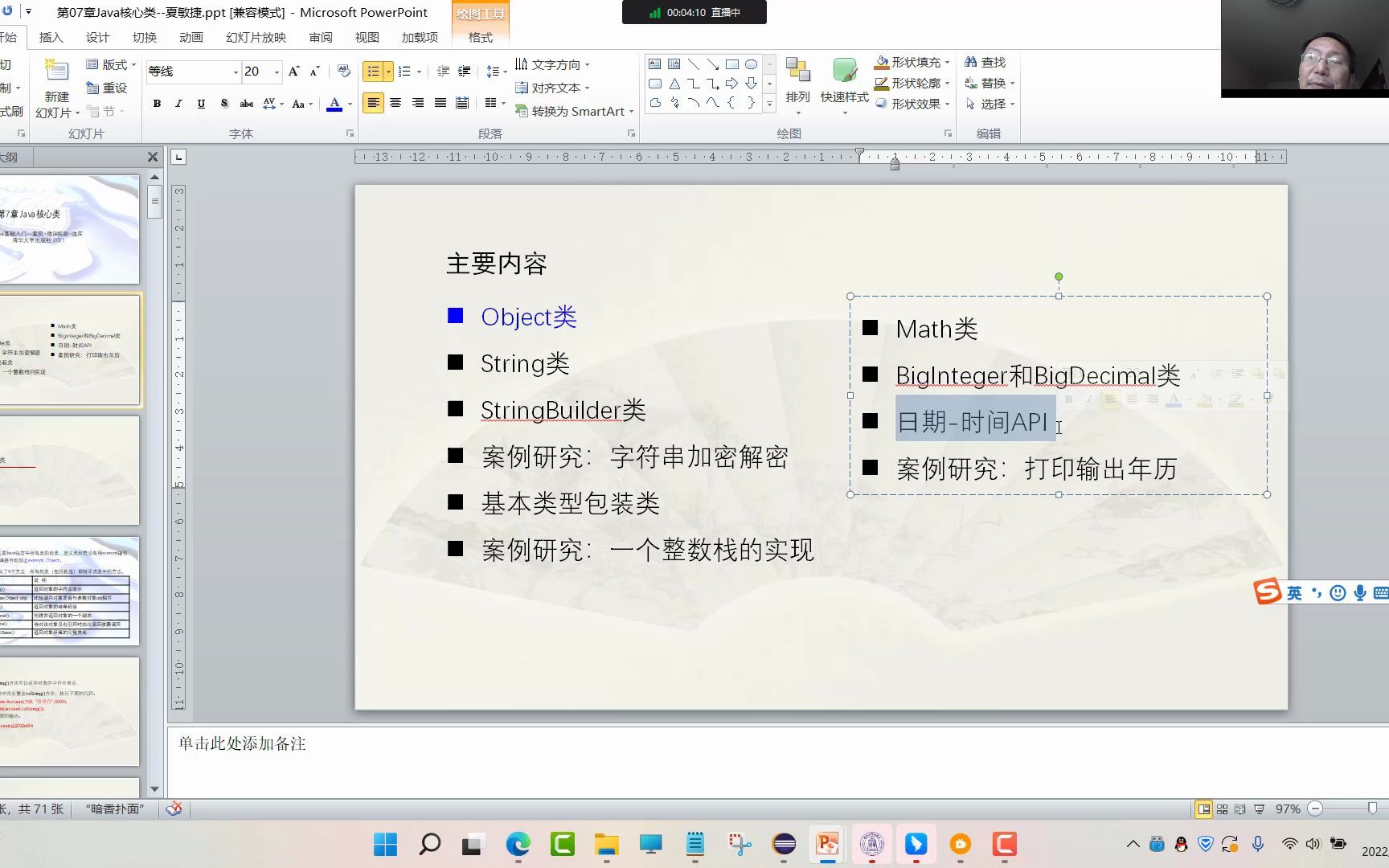Open the Slide Show tab
1389x868 pixels.
pyautogui.click(x=256, y=37)
